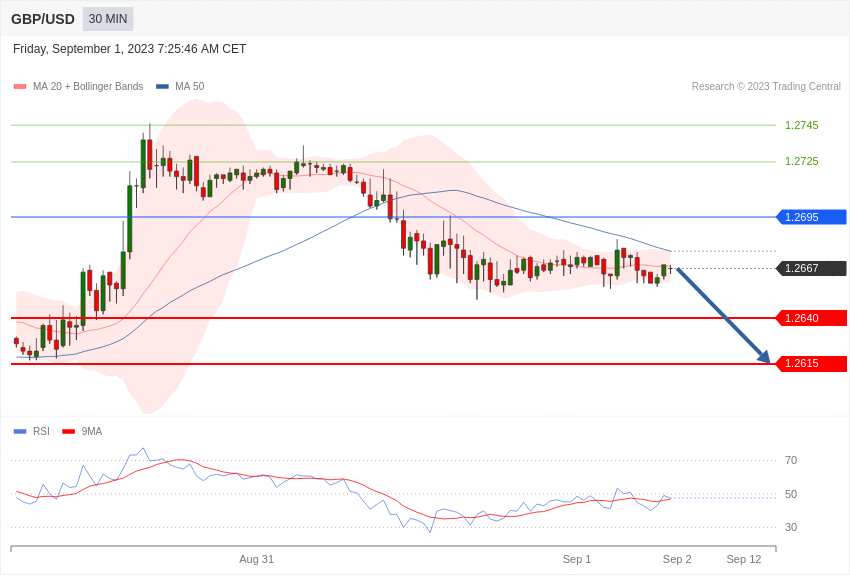Click the MA 50 legend label
The image size is (850, 576).
[x=190, y=87]
